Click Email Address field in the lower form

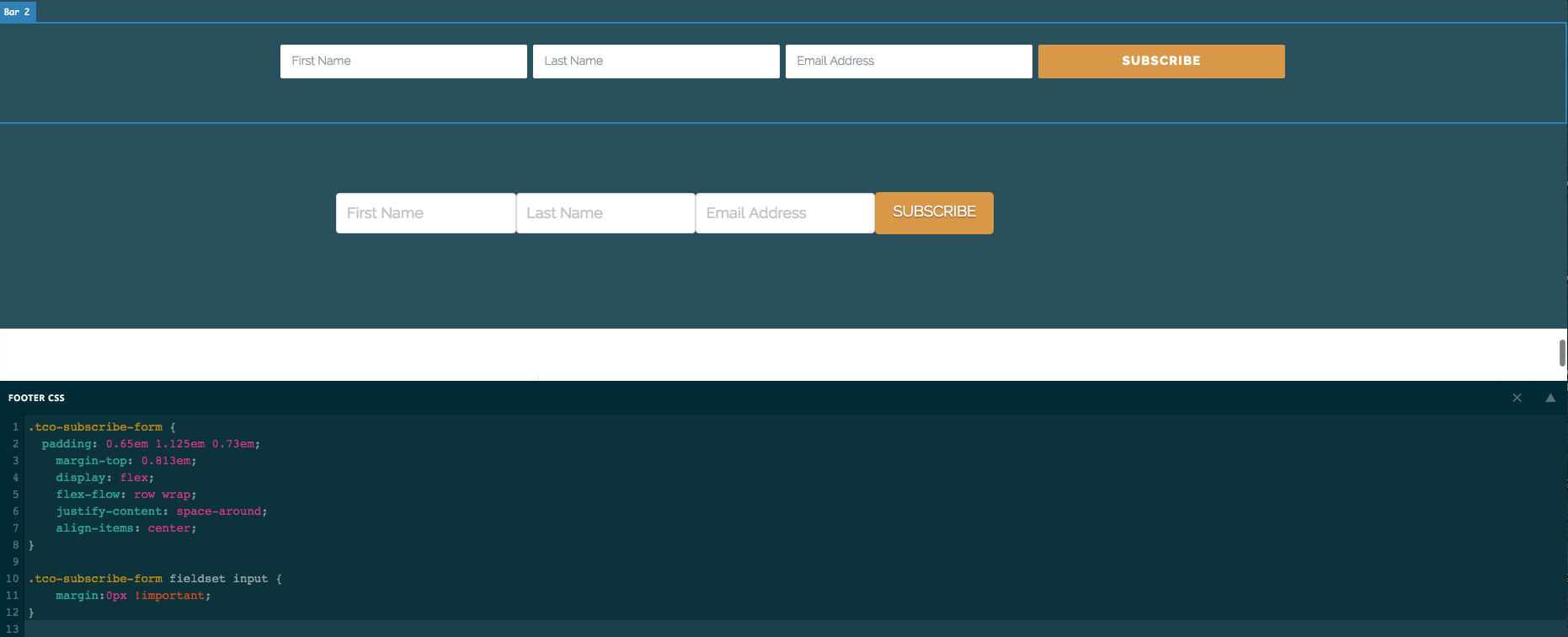pyautogui.click(x=785, y=213)
